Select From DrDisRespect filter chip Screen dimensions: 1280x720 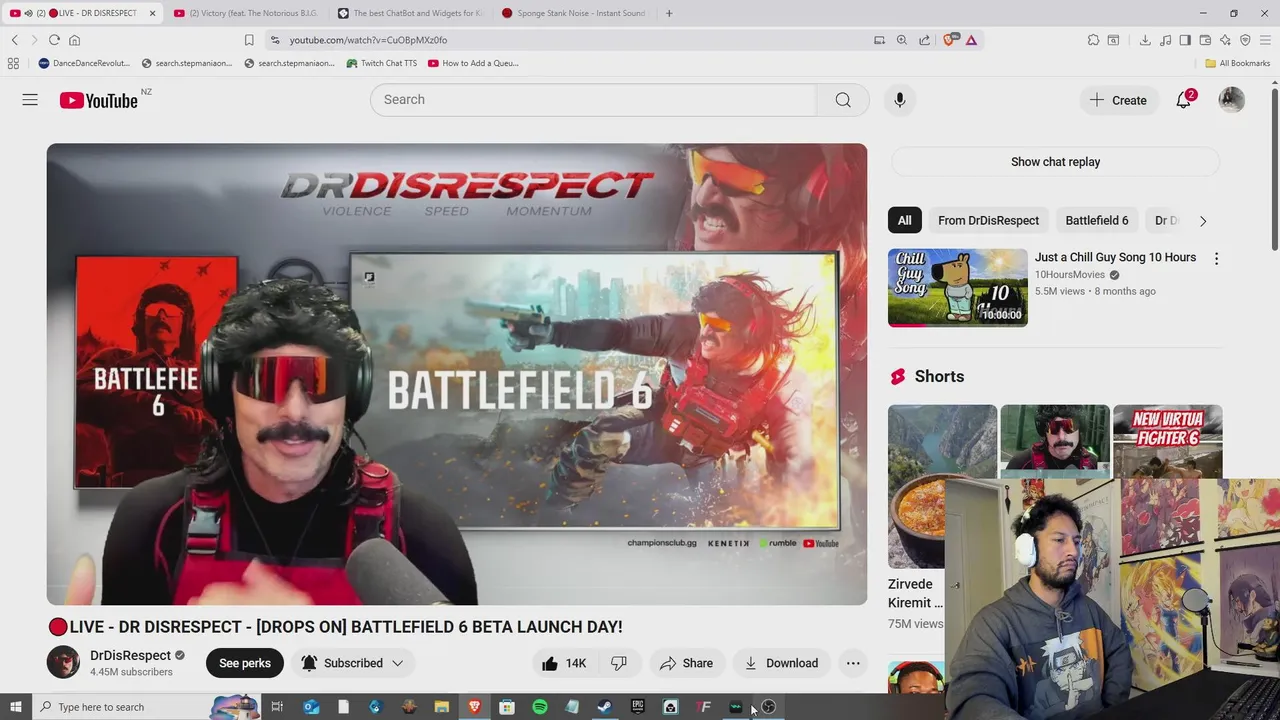[988, 220]
